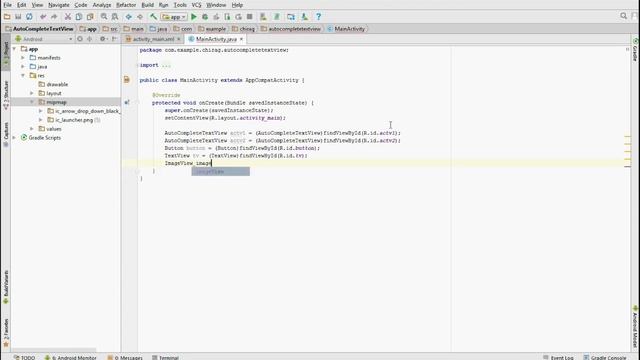The width and height of the screenshot is (640, 360).
Task: Expand the manifests folder arrow
Action: pos(23,58)
